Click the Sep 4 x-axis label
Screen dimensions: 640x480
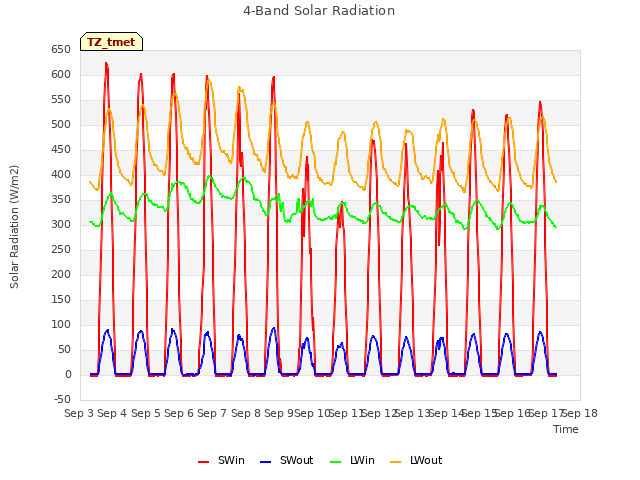112,413
